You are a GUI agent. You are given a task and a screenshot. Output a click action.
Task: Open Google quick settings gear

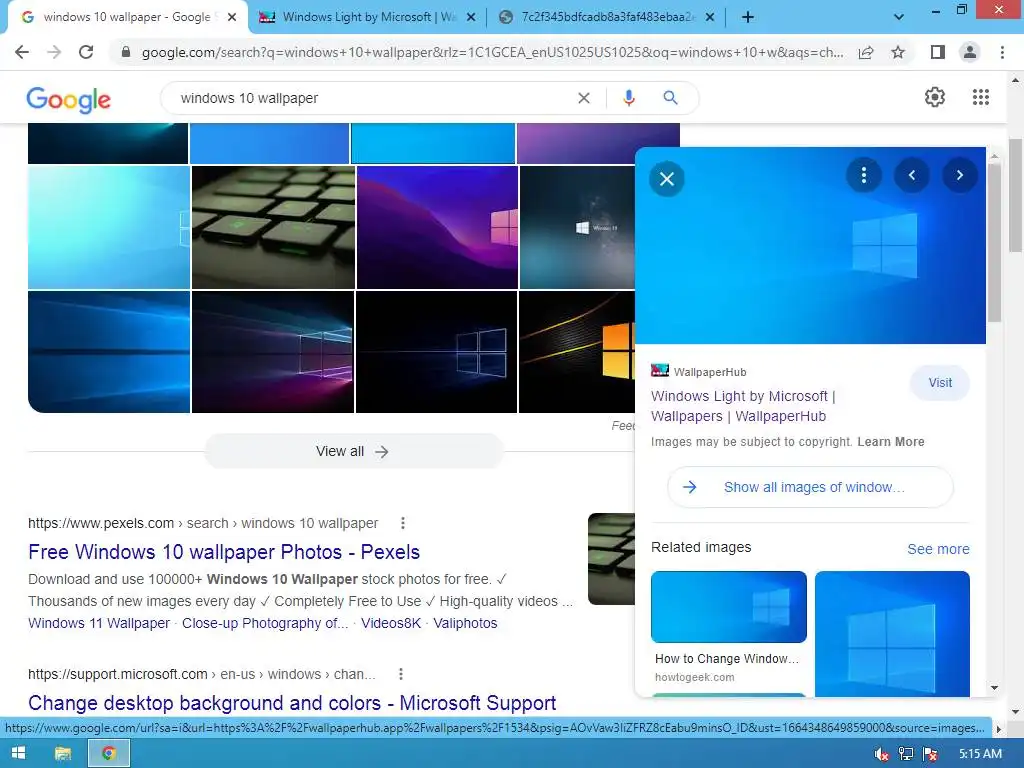[935, 97]
